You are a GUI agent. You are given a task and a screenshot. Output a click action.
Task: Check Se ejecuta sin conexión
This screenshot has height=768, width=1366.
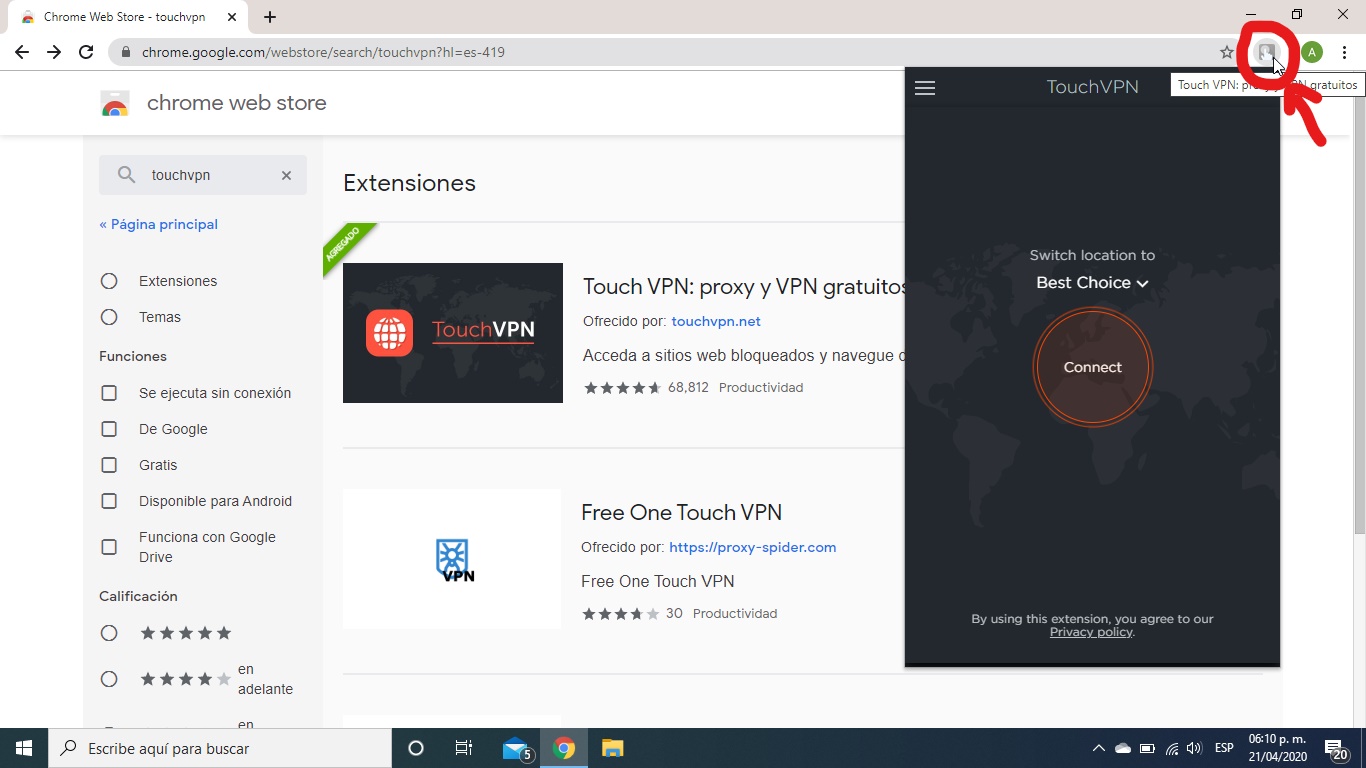(x=109, y=393)
